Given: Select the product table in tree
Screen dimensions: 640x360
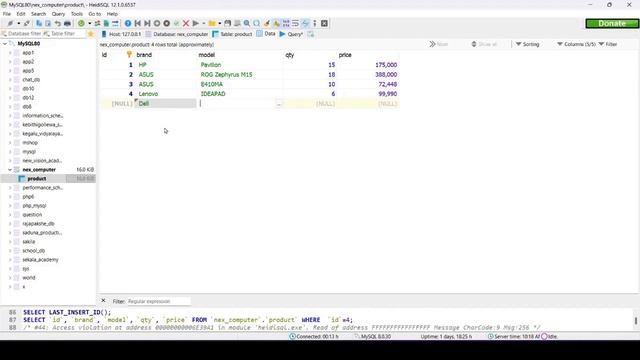Looking at the screenshot, I should pyautogui.click(x=37, y=178).
